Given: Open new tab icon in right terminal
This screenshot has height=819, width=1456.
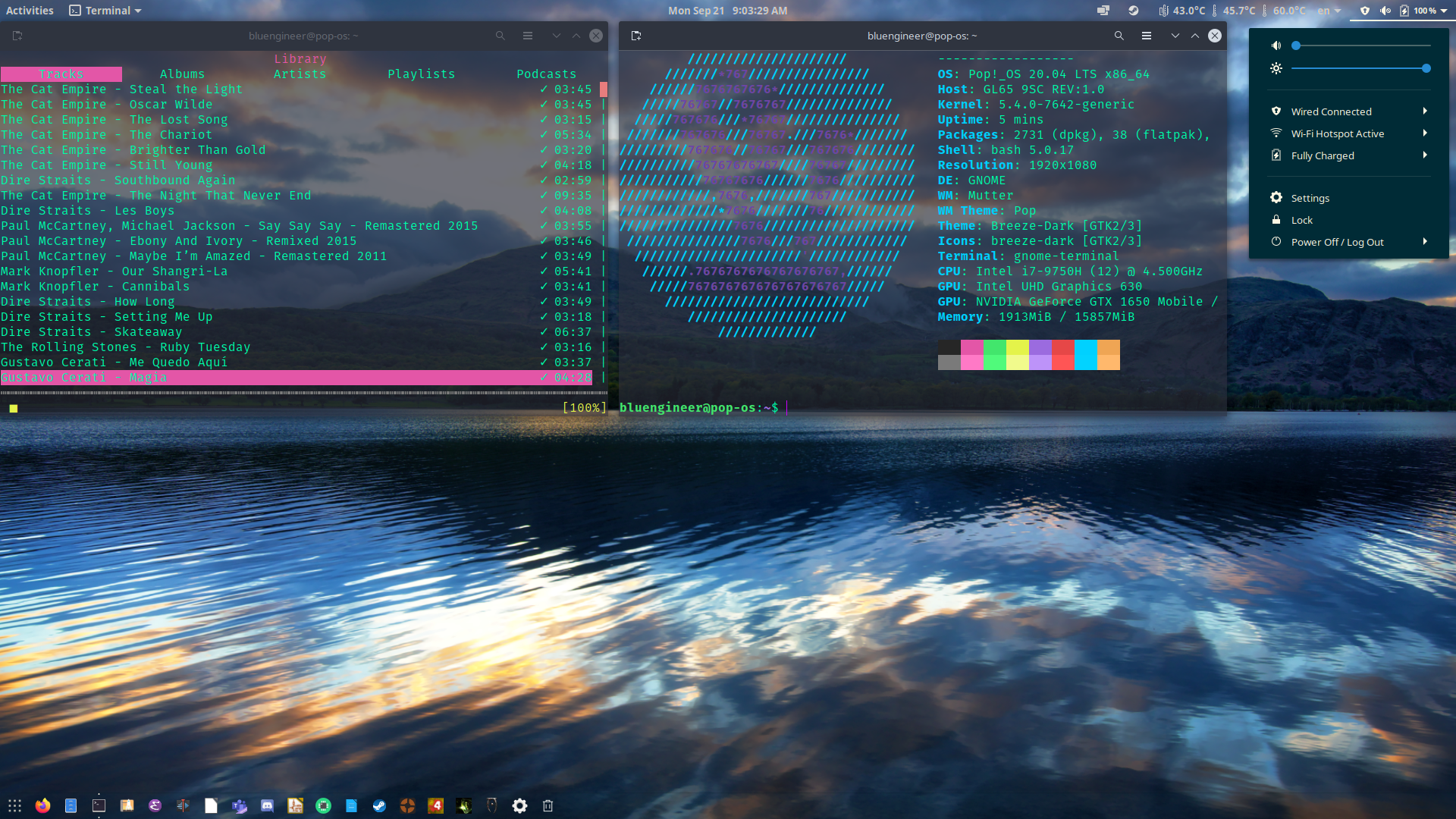Looking at the screenshot, I should click(x=636, y=36).
